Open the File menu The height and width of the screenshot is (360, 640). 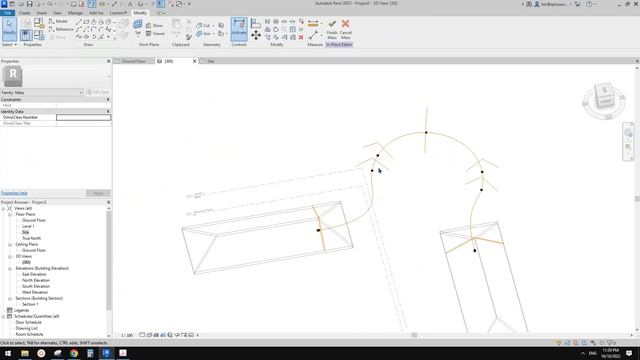[x=7, y=13]
